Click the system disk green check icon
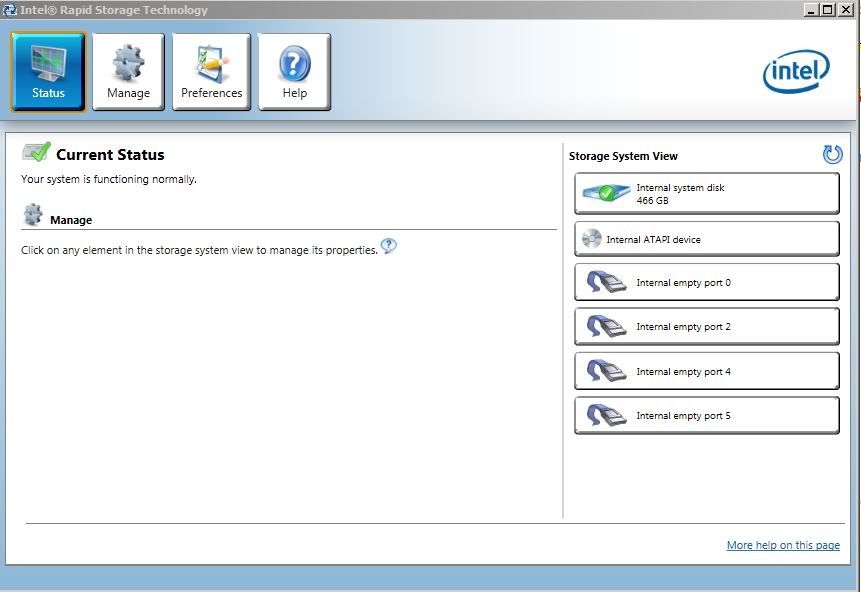This screenshot has height=592, width=861. point(606,193)
